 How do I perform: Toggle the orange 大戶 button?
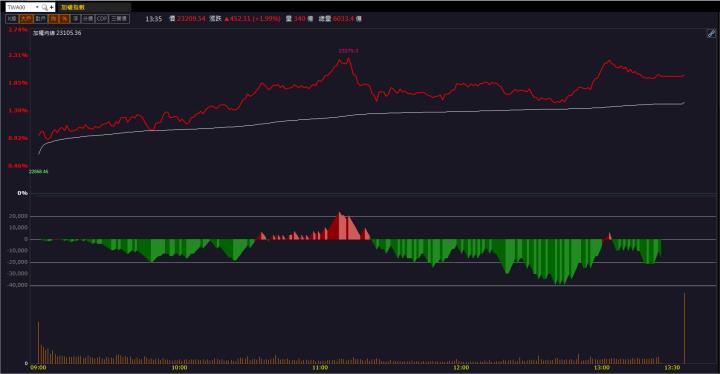[x=26, y=19]
